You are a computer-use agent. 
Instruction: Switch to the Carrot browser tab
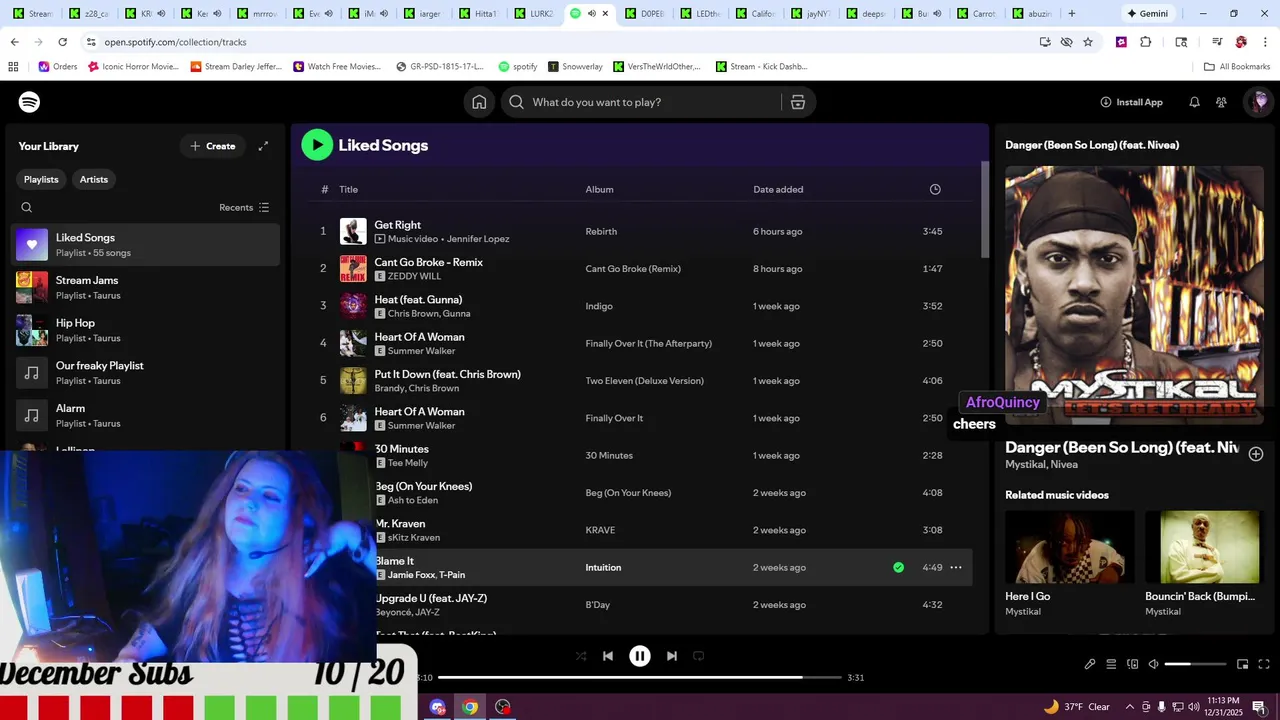tap(976, 14)
